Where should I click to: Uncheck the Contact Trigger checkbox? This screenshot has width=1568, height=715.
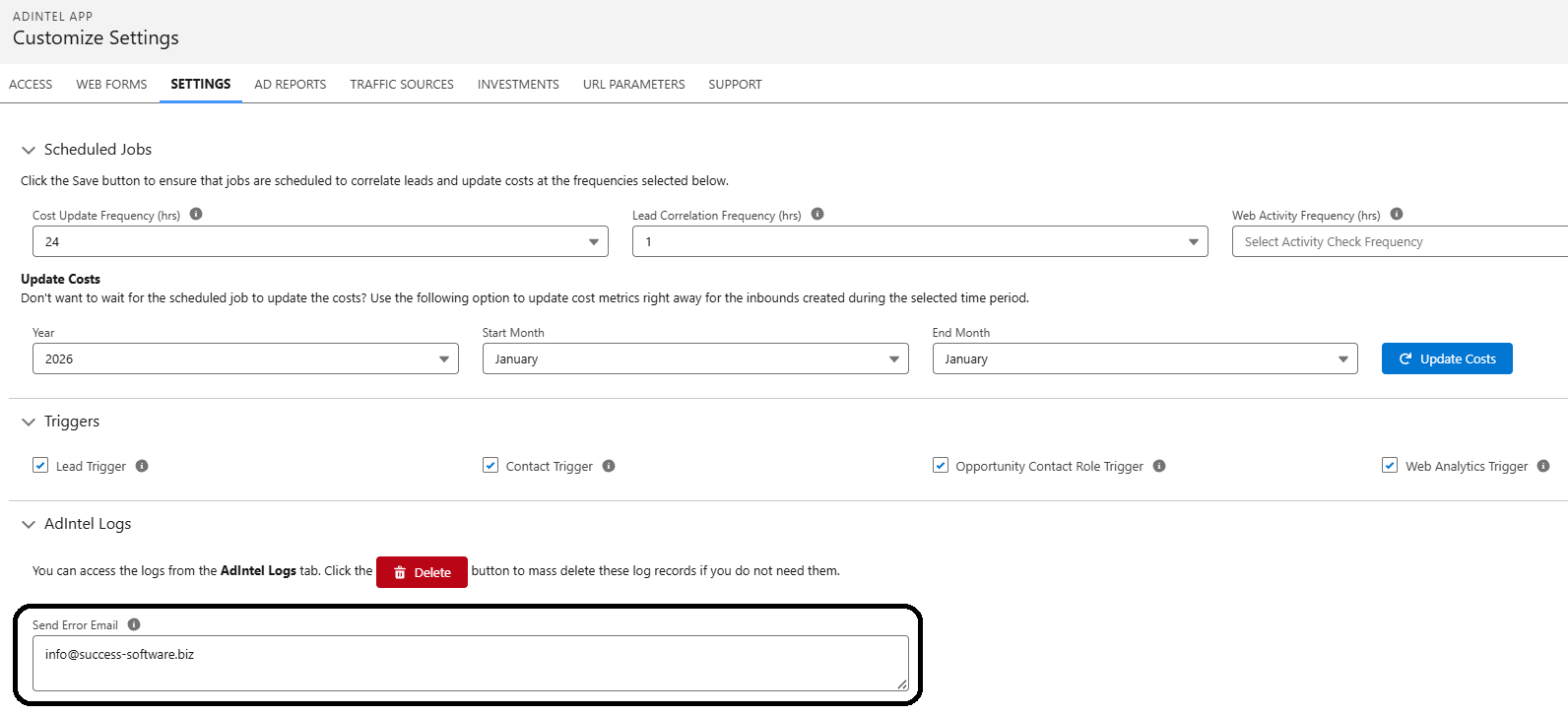[x=490, y=465]
